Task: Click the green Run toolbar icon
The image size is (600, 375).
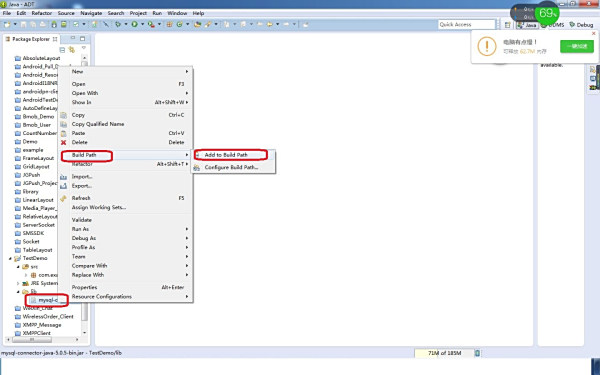Action: tap(135, 24)
